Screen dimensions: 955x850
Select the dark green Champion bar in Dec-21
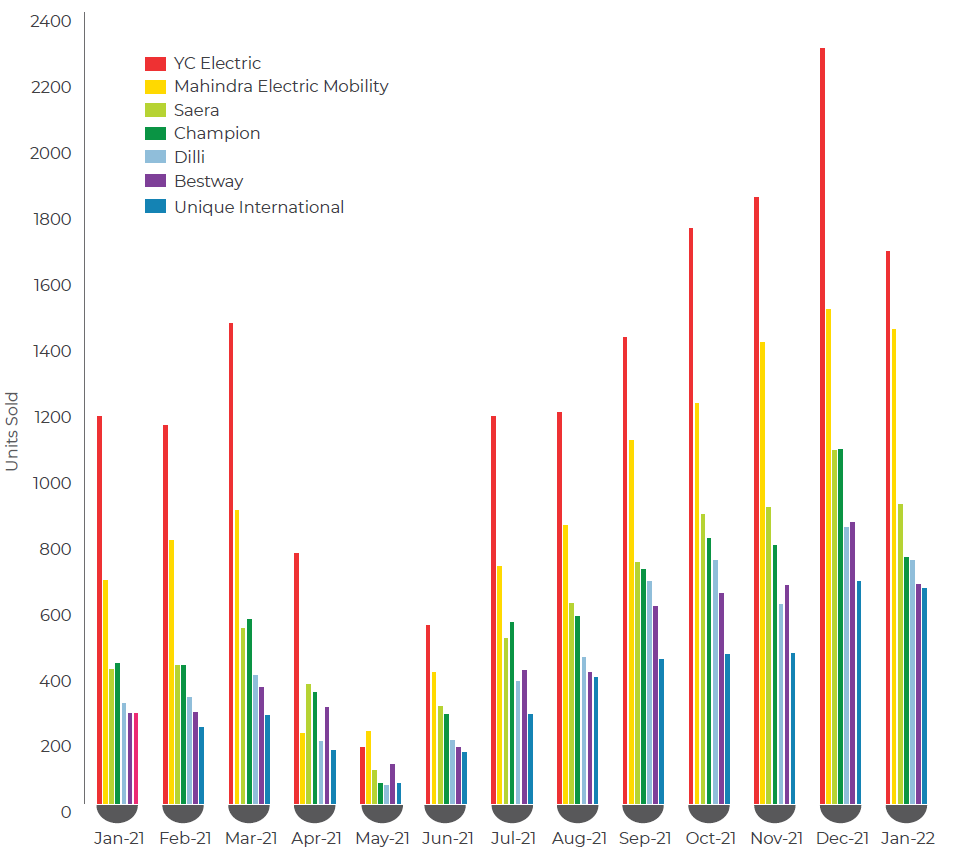(x=840, y=626)
